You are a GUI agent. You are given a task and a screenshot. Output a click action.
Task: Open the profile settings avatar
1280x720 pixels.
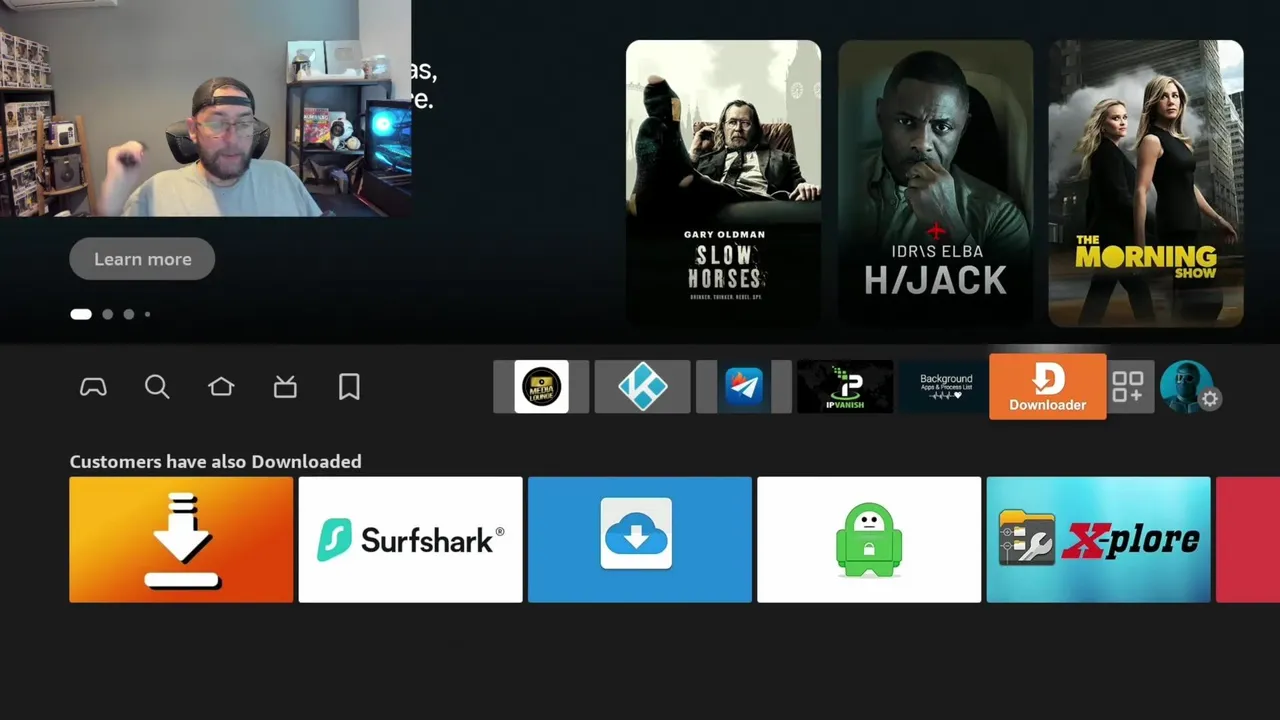click(1187, 387)
